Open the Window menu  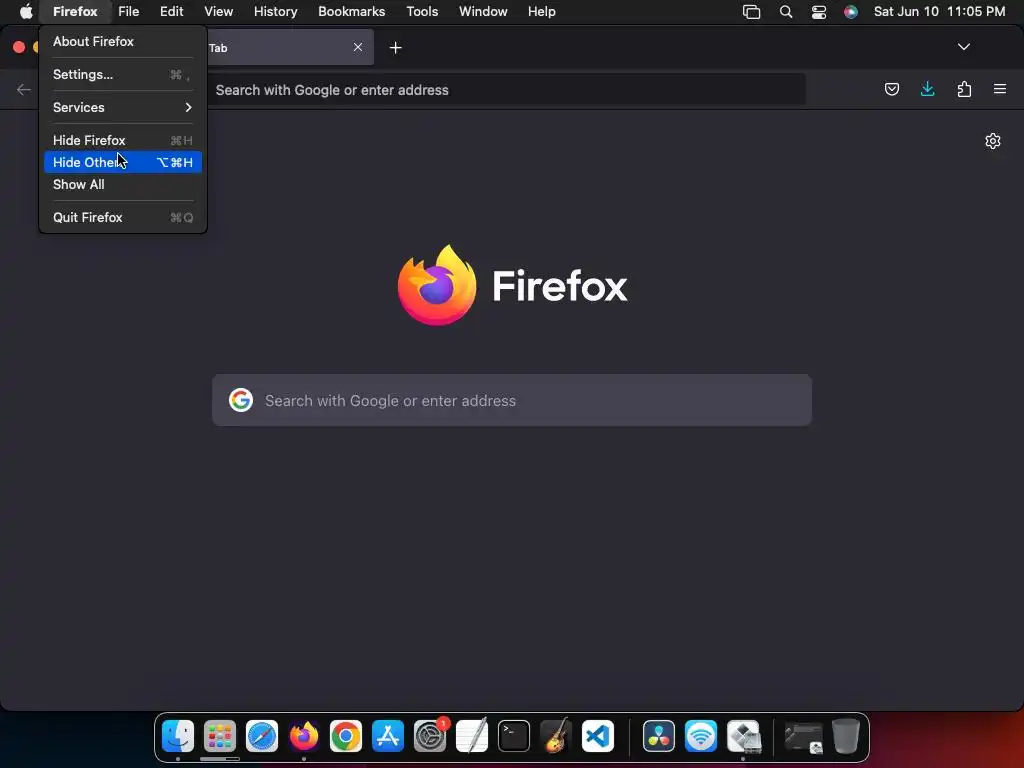click(x=483, y=11)
